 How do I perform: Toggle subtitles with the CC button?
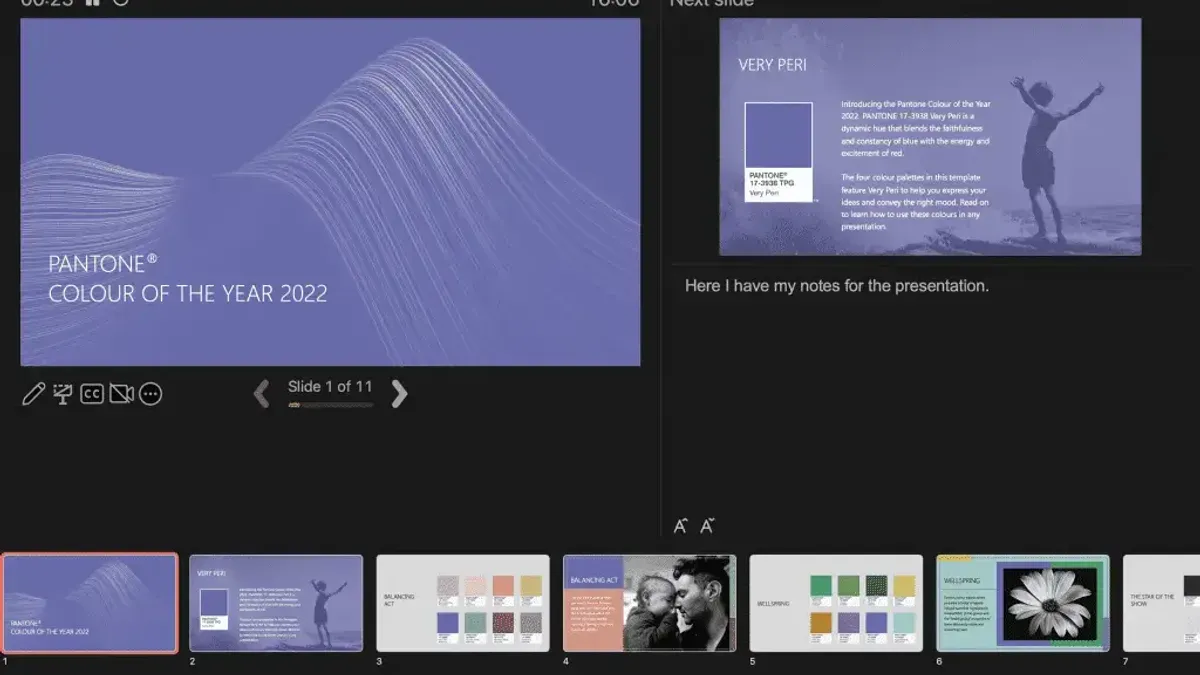tap(92, 394)
